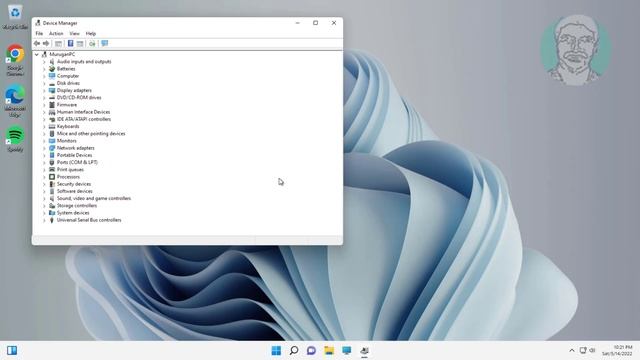
Task: Click the Software devices icon
Action: pyautogui.click(x=52, y=191)
